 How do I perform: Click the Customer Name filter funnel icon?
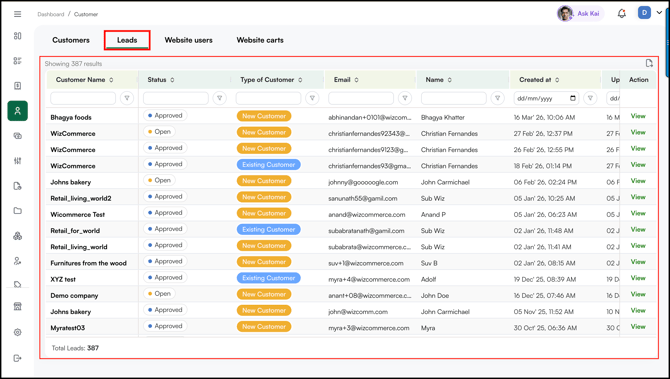(x=127, y=98)
